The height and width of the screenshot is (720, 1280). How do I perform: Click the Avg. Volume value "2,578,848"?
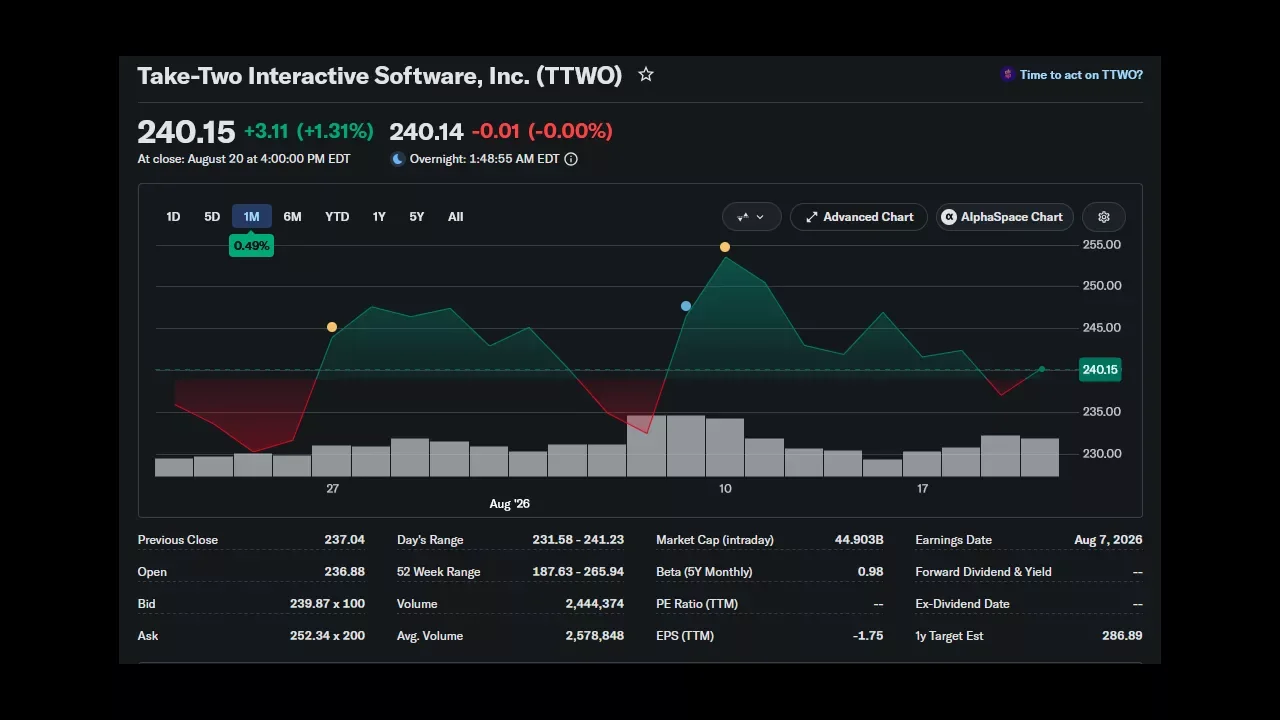coord(594,636)
